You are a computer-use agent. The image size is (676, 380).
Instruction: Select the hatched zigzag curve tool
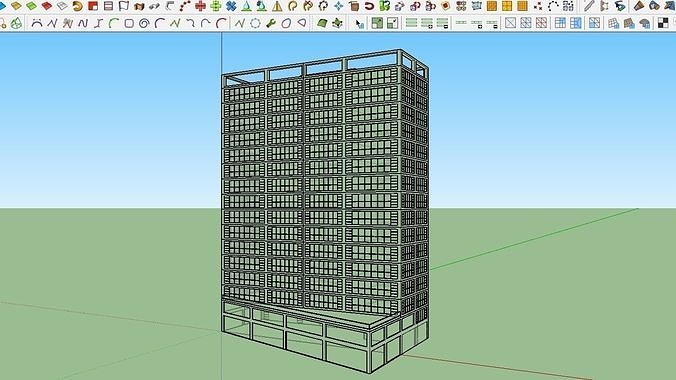[68, 23]
